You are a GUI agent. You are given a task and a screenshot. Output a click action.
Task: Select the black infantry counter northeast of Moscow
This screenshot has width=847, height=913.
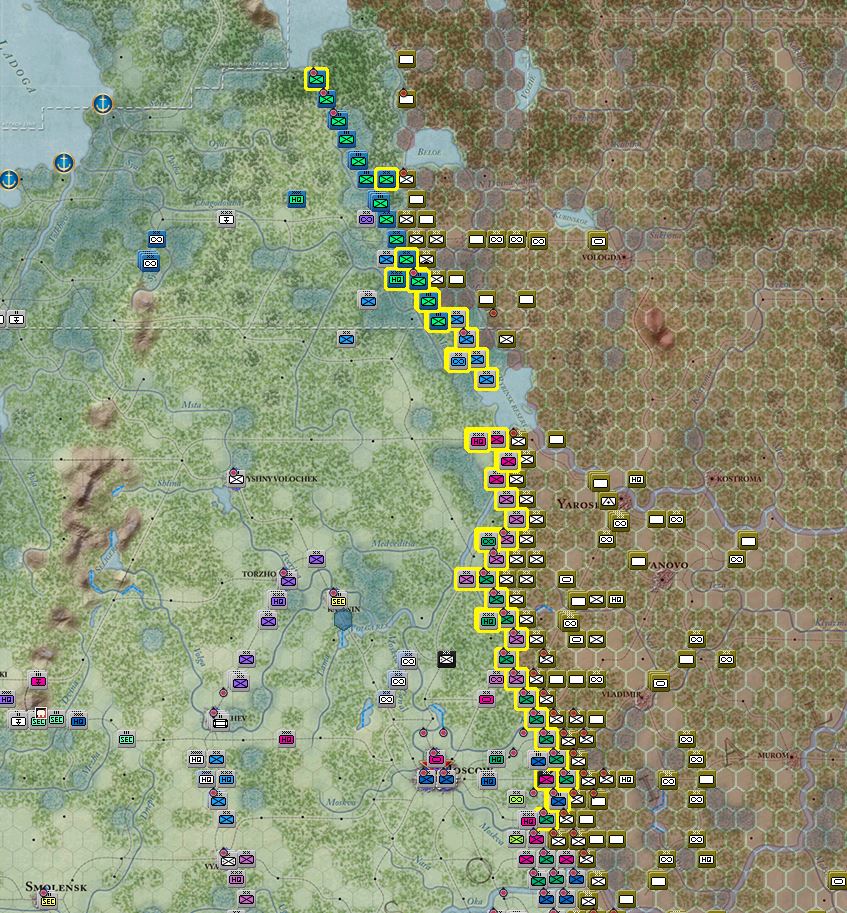coord(446,659)
